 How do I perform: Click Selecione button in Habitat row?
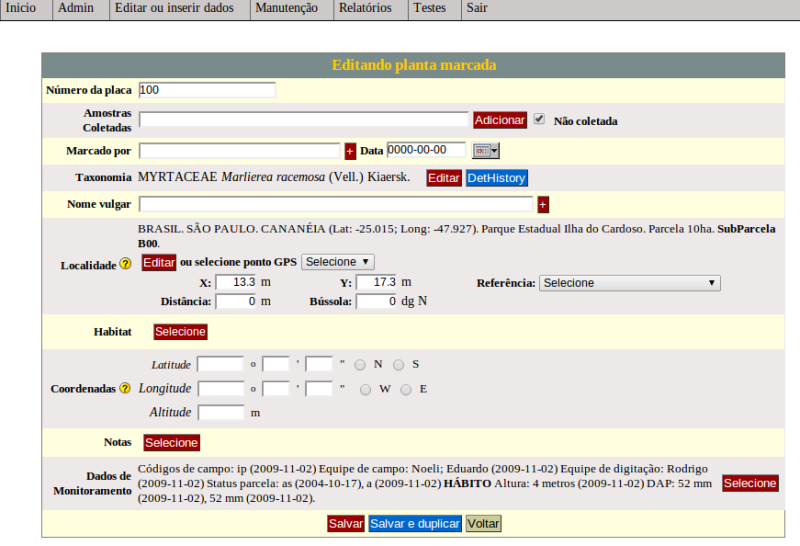tap(180, 332)
